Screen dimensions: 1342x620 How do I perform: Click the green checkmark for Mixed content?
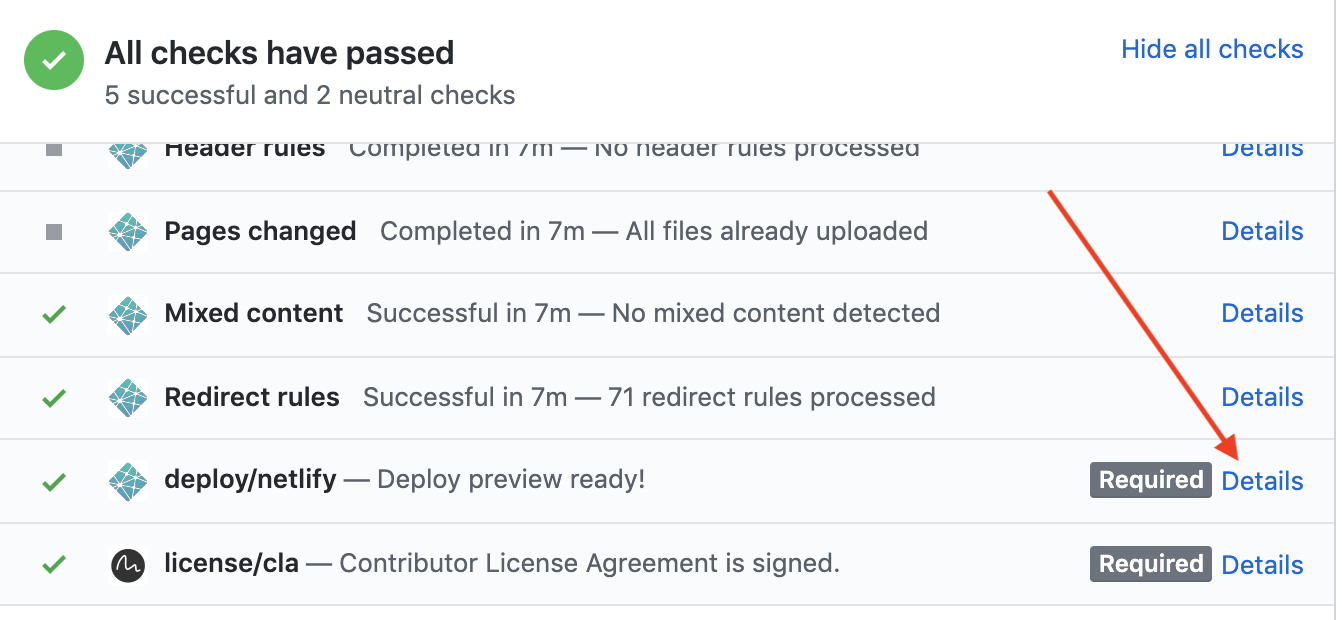click(54, 315)
